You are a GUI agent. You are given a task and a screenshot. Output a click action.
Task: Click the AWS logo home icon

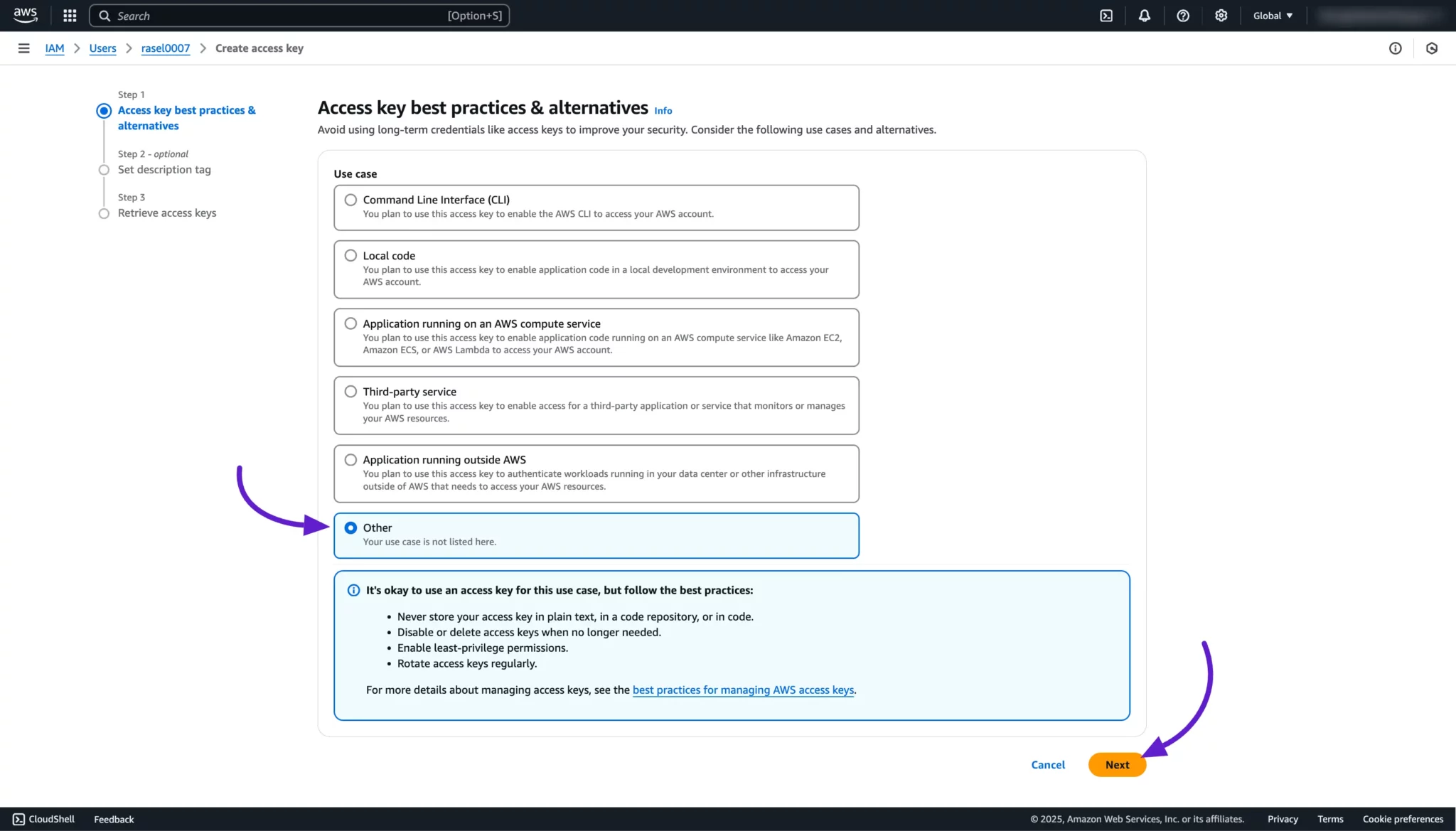point(26,15)
